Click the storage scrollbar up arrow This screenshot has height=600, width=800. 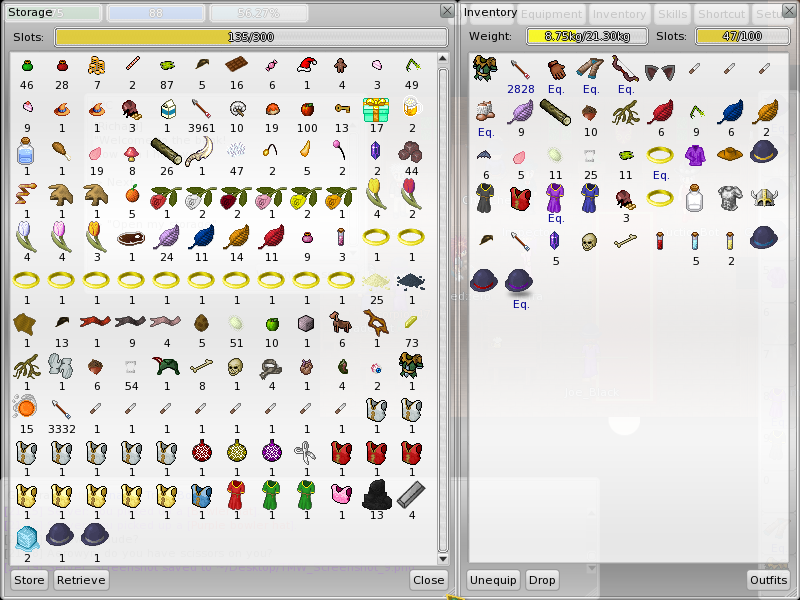pos(442,58)
